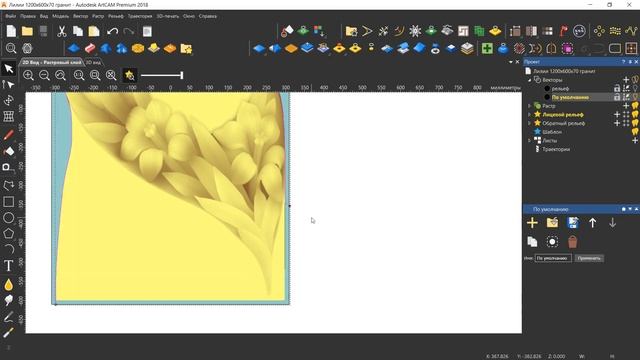This screenshot has width=640, height=360.
Task: Toggle visibility bulb of Шаблон row
Action: (635, 132)
